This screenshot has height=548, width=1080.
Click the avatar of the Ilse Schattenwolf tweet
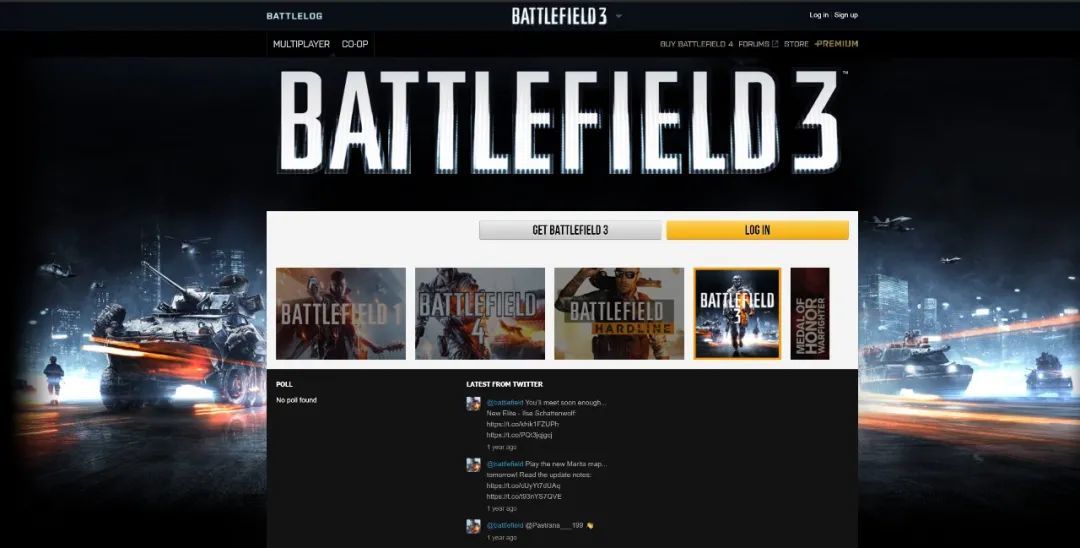click(473, 403)
